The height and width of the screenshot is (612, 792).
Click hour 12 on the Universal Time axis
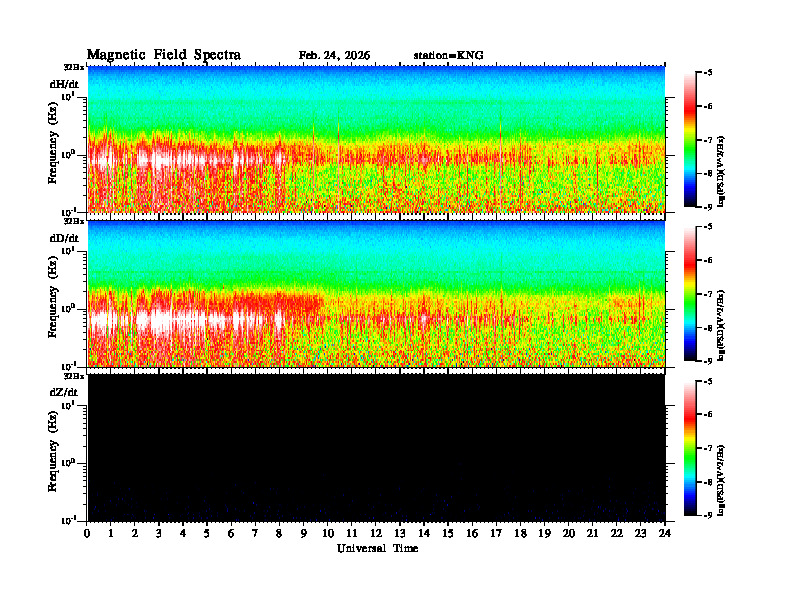click(376, 534)
